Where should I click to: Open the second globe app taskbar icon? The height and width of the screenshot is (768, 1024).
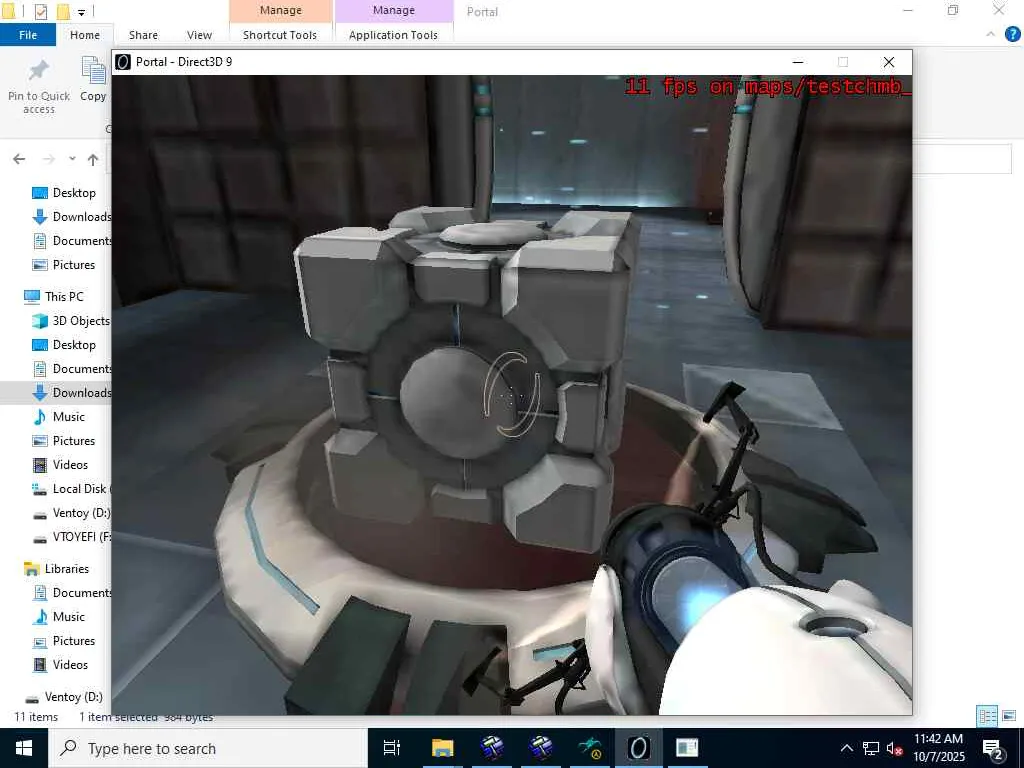[541, 748]
